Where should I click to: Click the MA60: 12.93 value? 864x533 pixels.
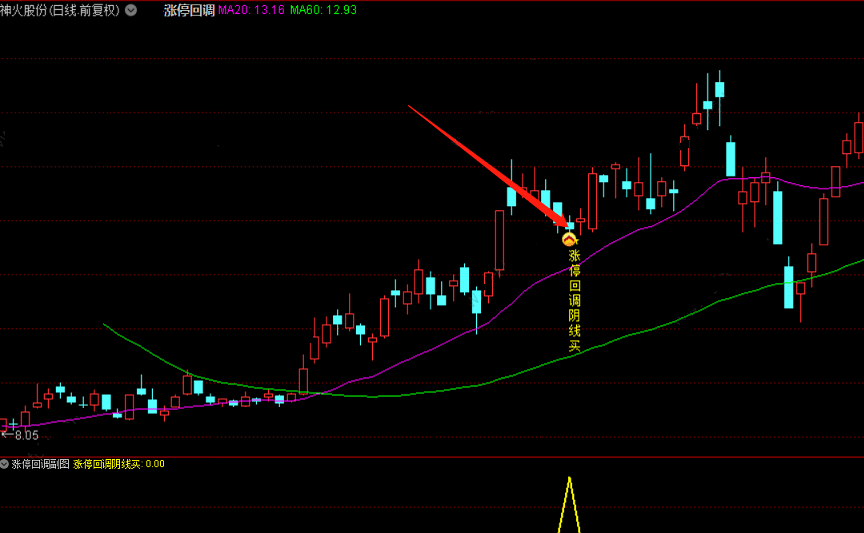point(323,10)
